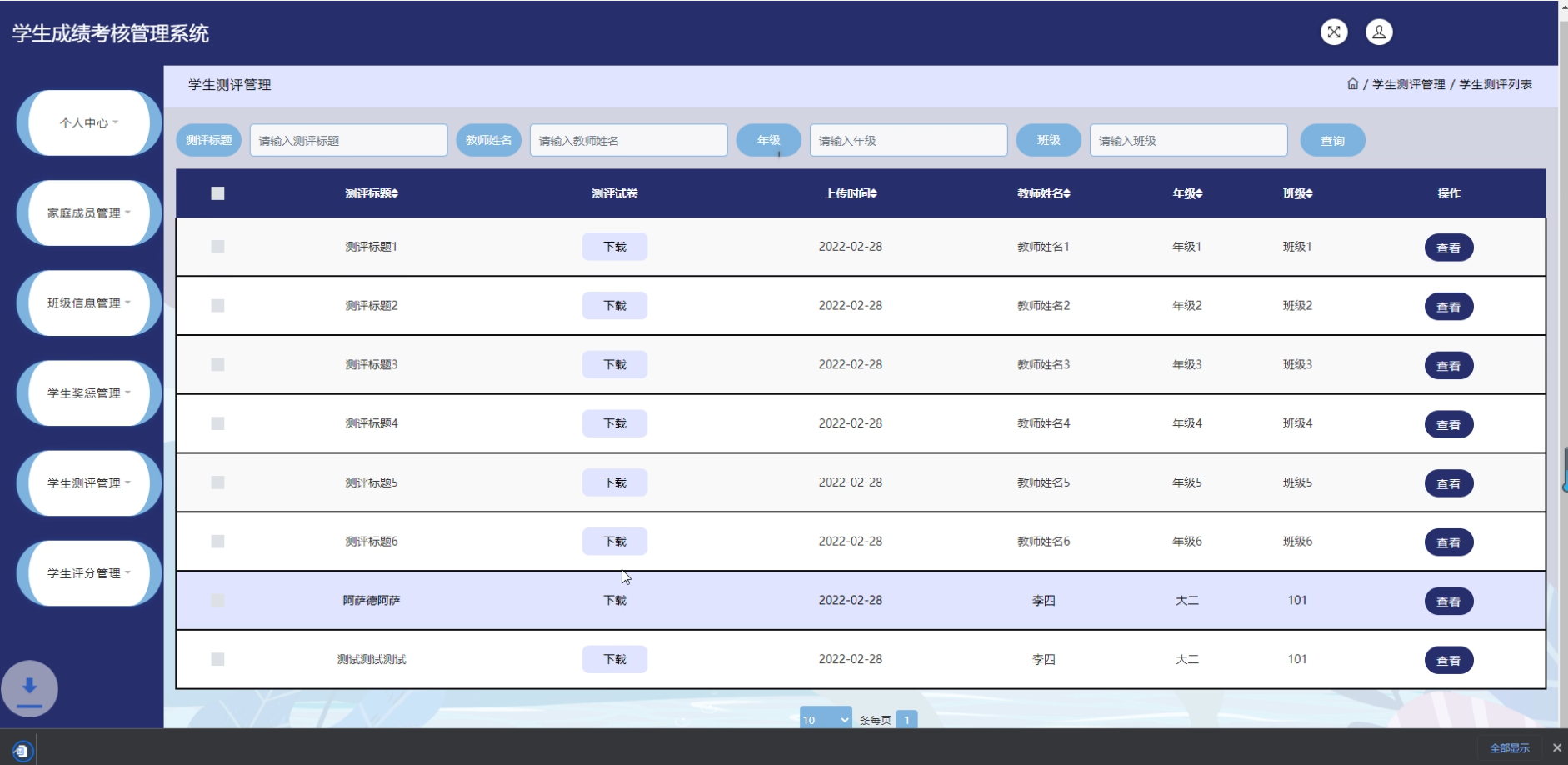
Task: Focus the 请输入班级 input field
Action: 1188,141
